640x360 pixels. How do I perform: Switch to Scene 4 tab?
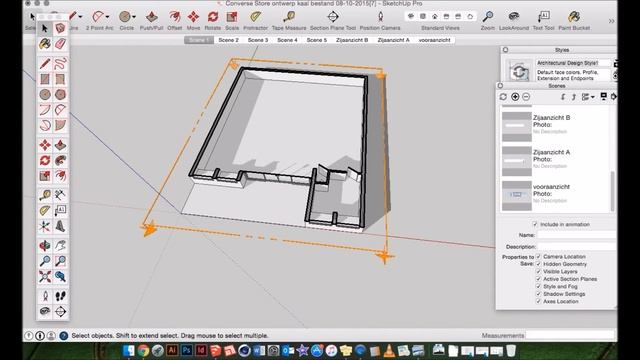click(287, 40)
